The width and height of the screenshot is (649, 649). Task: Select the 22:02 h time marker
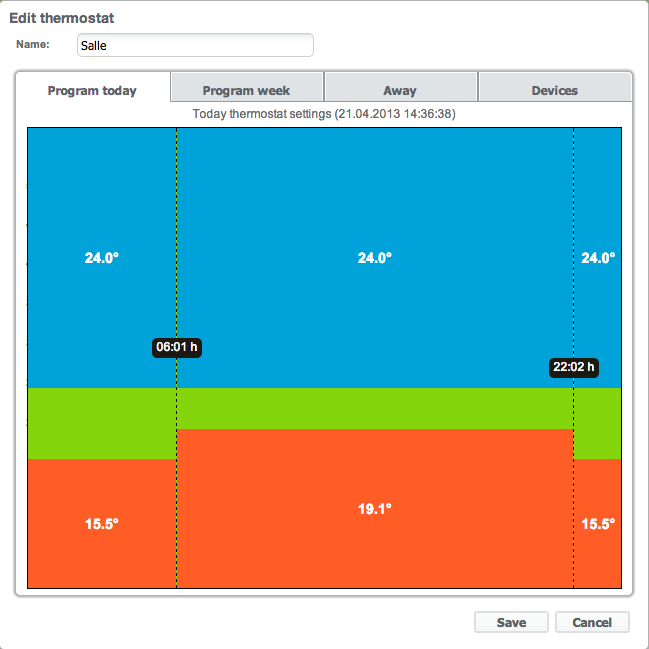click(574, 367)
